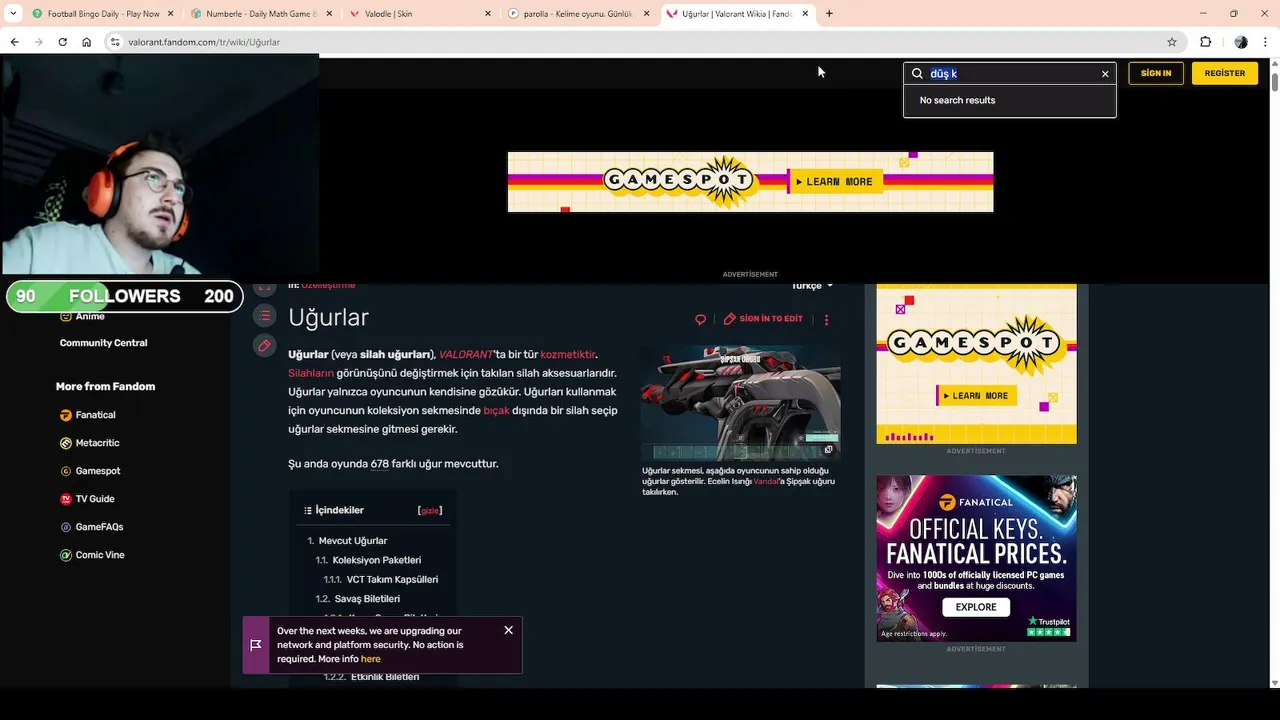The height and width of the screenshot is (720, 1280).
Task: Hide contents via gizle toggle
Action: tap(430, 510)
